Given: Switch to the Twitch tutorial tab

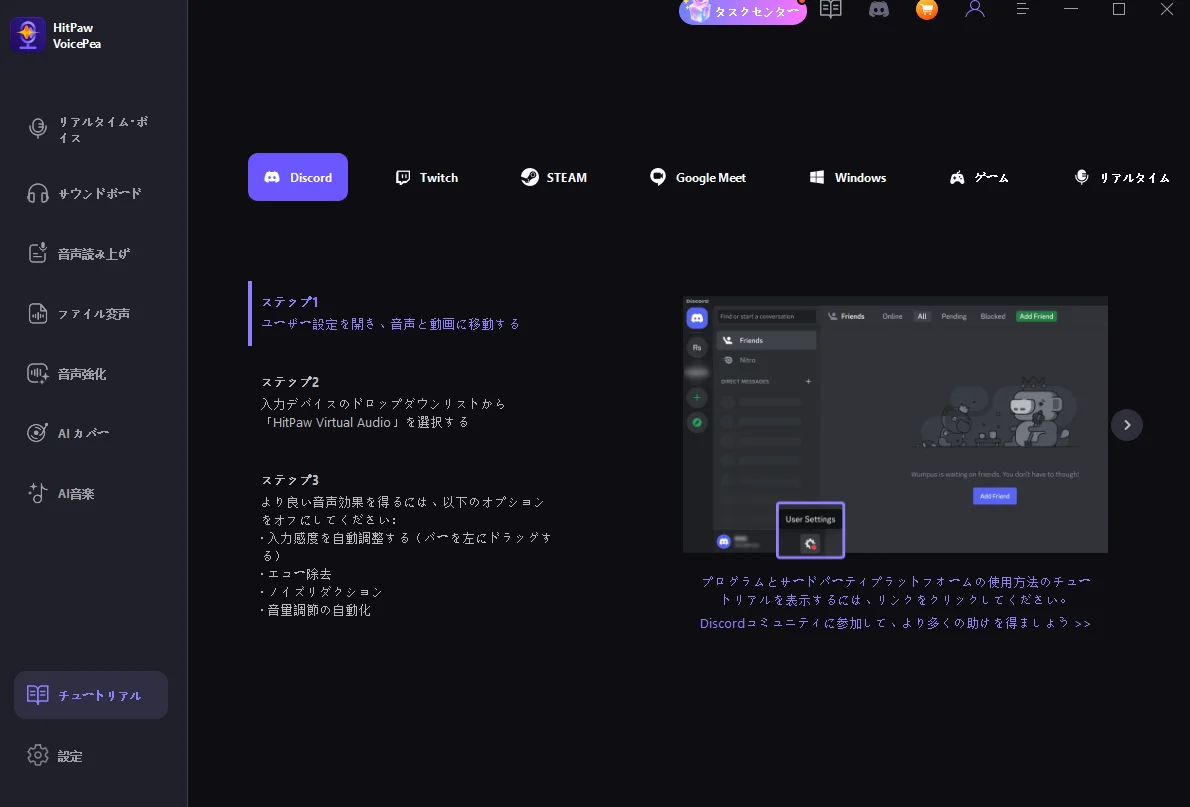Looking at the screenshot, I should 427,177.
